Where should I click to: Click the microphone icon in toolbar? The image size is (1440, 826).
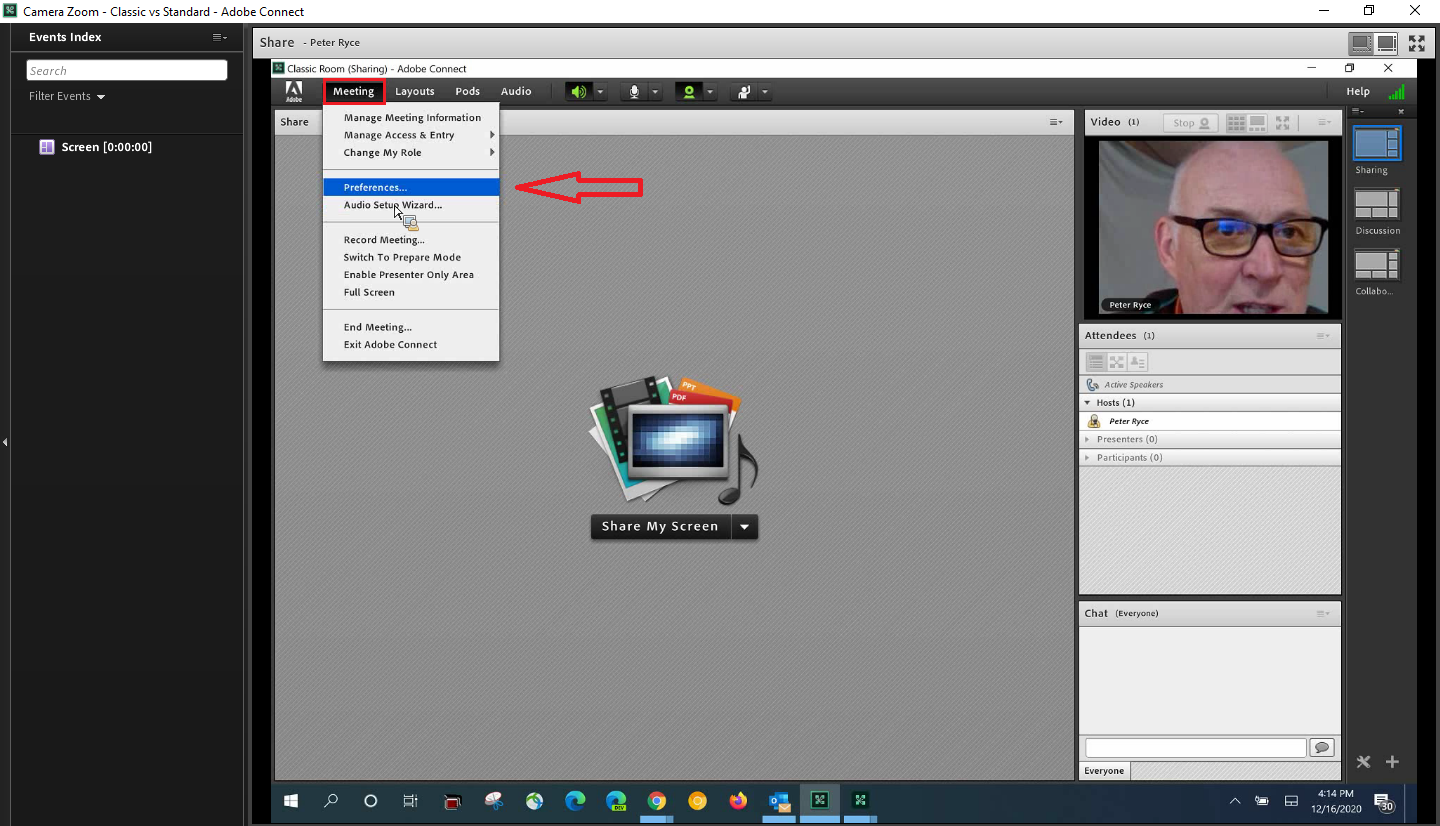point(634,92)
